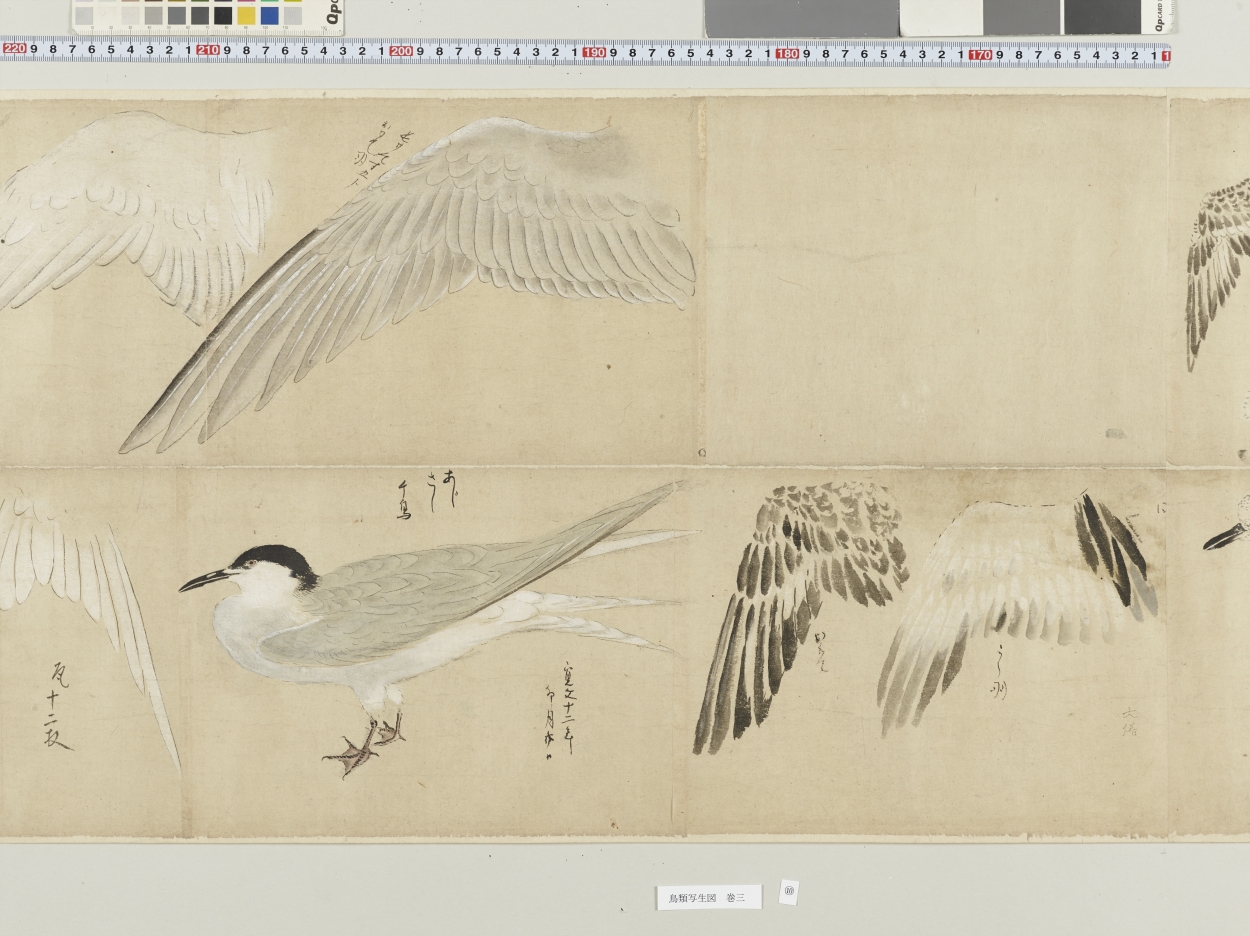Select the 寛文十二年 date inscription below the tern
The width and height of the screenshot is (1250, 936).
click(x=561, y=709)
